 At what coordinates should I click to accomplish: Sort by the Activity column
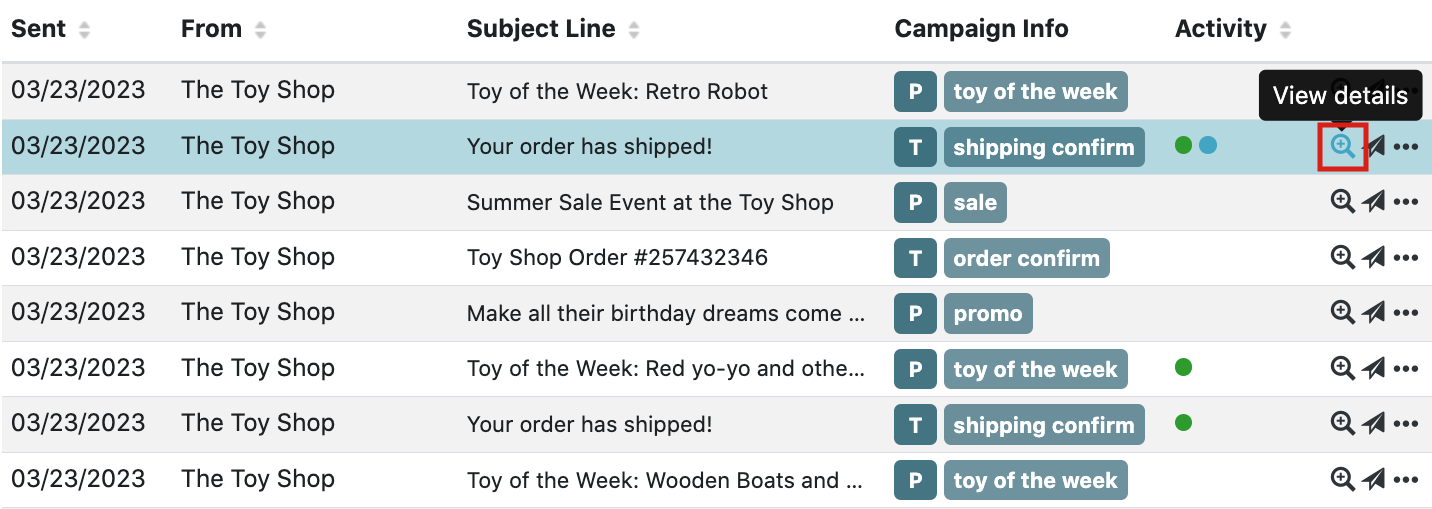[x=1285, y=30]
